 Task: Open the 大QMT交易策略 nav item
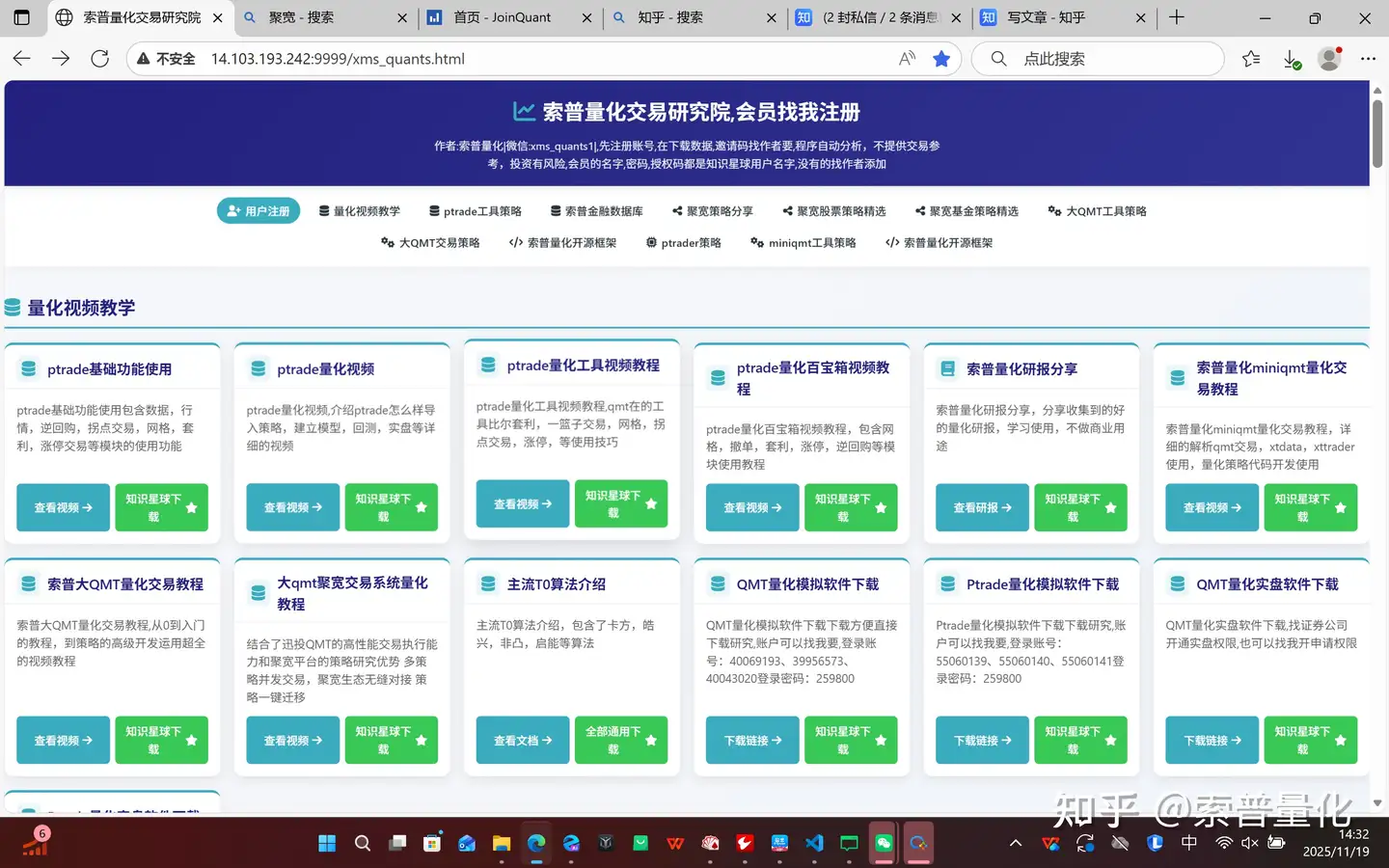coord(430,243)
